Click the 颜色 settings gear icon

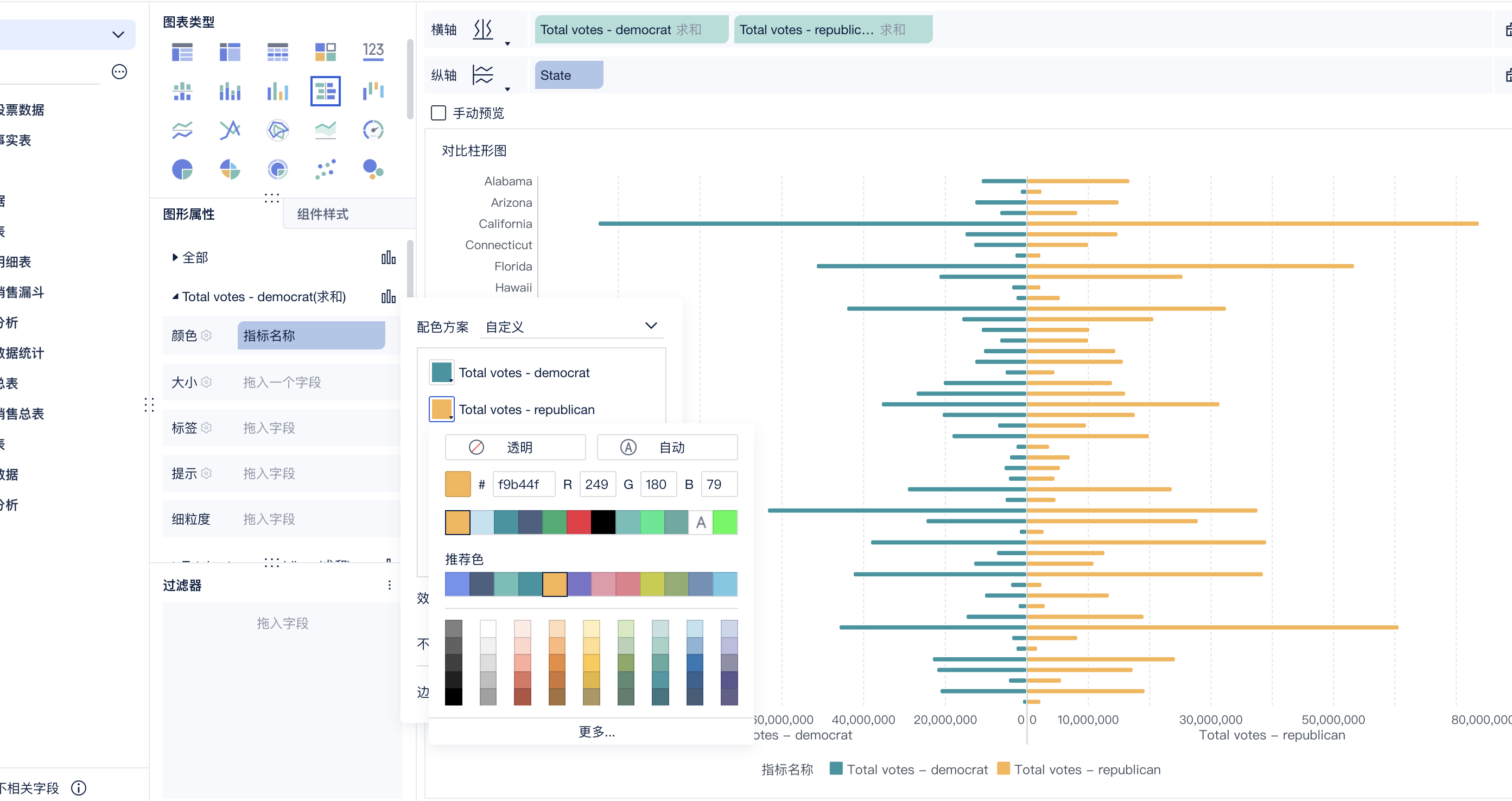click(206, 336)
